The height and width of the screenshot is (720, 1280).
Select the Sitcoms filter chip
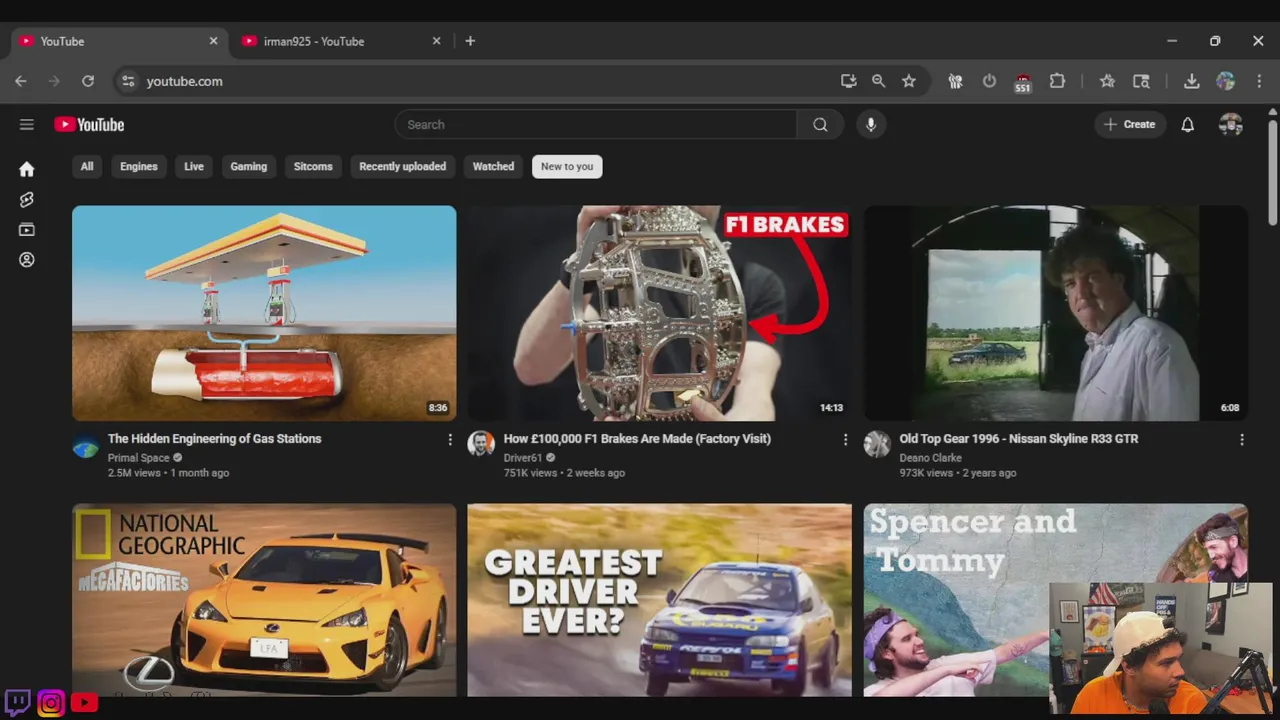313,167
